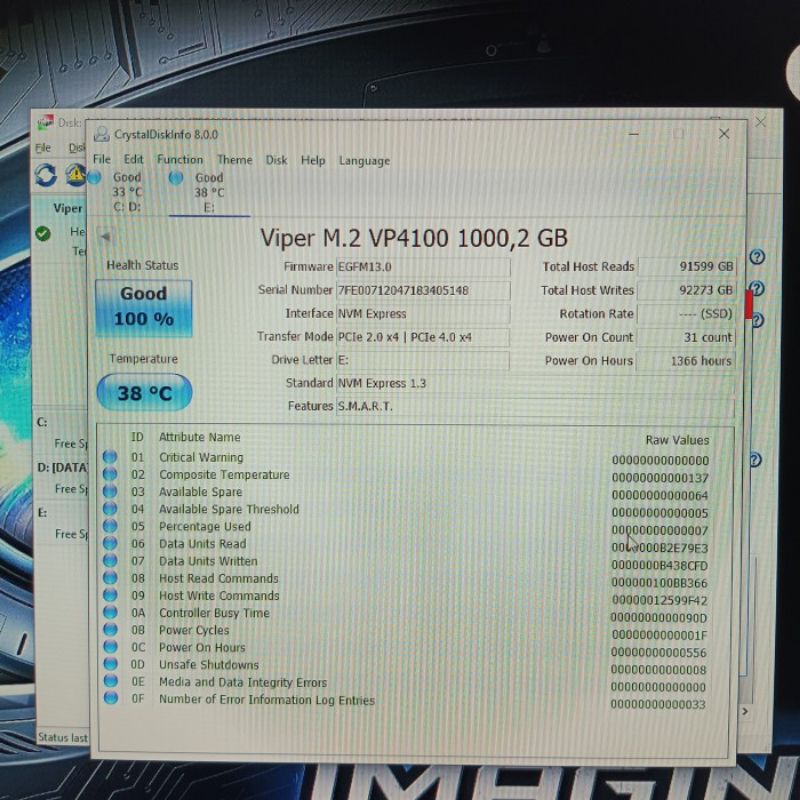Image resolution: width=800 pixels, height=800 pixels.
Task: Click the Unsafe Shutdowns status circle
Action: [110, 665]
